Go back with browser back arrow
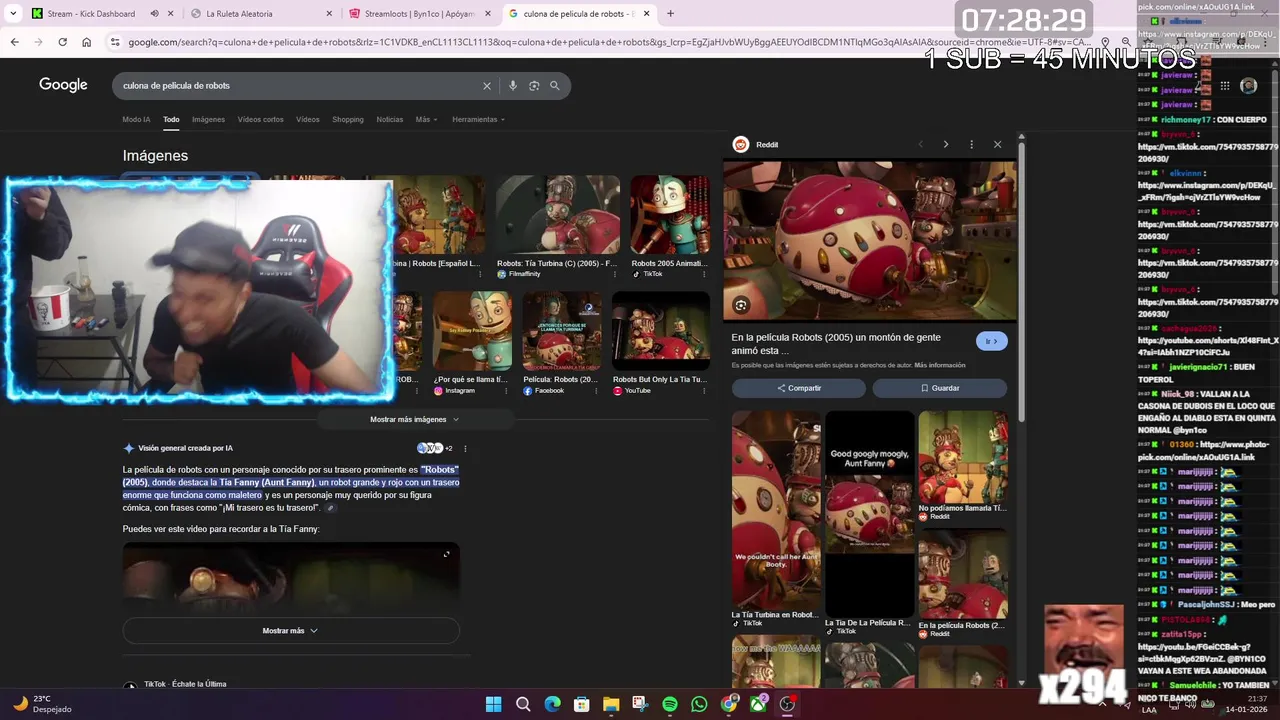This screenshot has height=720, width=1280. pyautogui.click(x=14, y=42)
